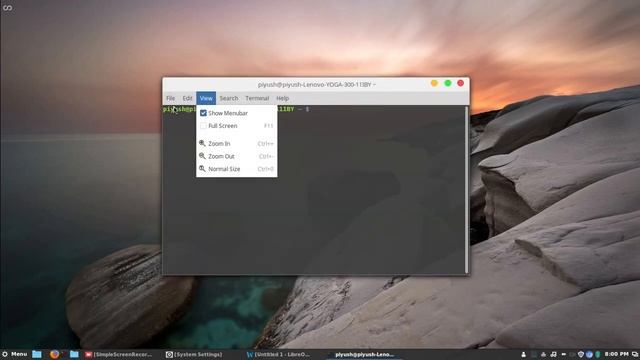Click the blue circular tray icon

click(589, 354)
